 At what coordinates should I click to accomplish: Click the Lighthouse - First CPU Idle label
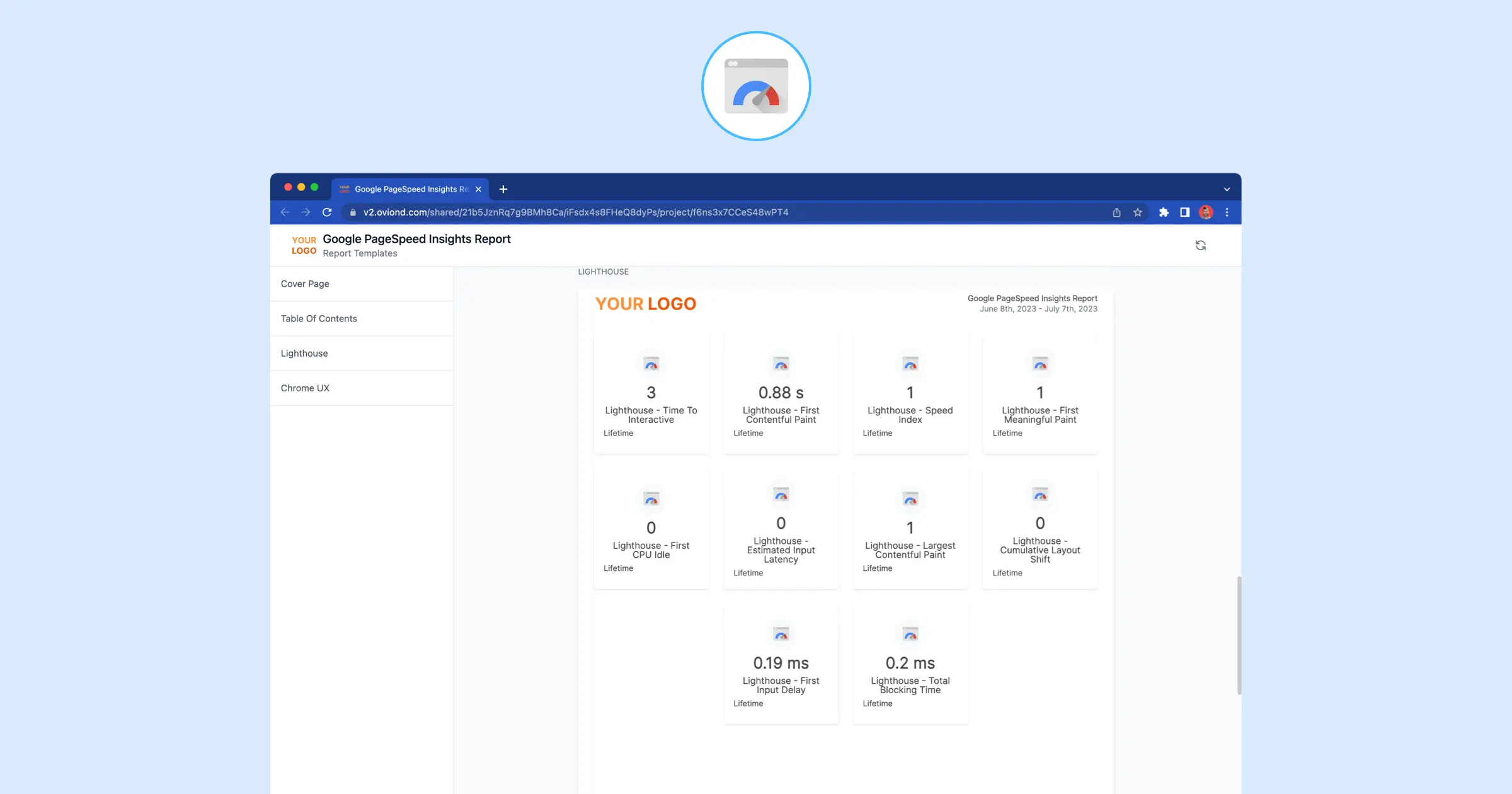651,550
